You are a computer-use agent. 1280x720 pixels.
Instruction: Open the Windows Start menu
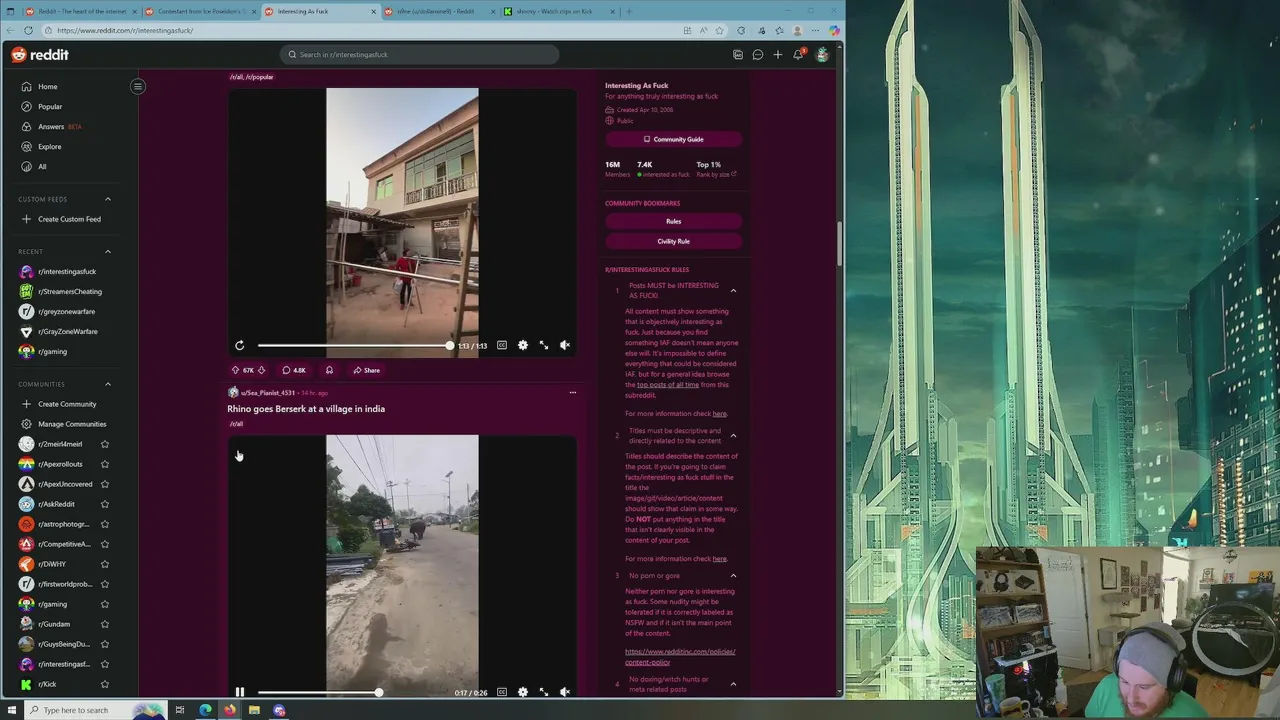[x=11, y=710]
